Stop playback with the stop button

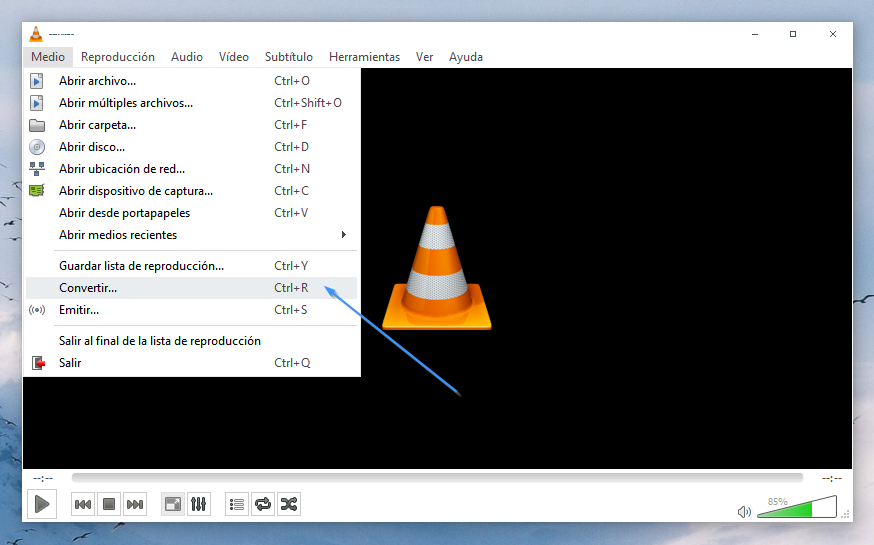pos(109,504)
